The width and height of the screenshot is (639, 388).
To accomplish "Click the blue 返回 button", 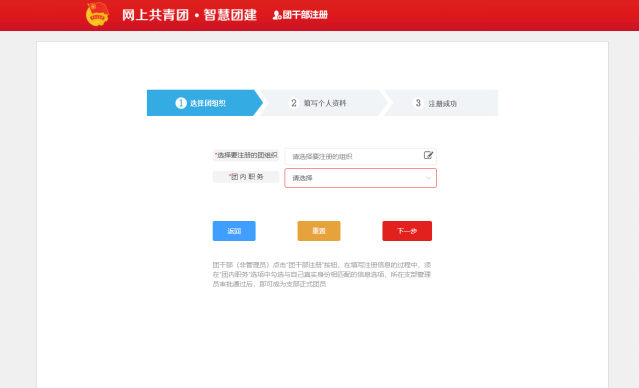I will pyautogui.click(x=234, y=231).
